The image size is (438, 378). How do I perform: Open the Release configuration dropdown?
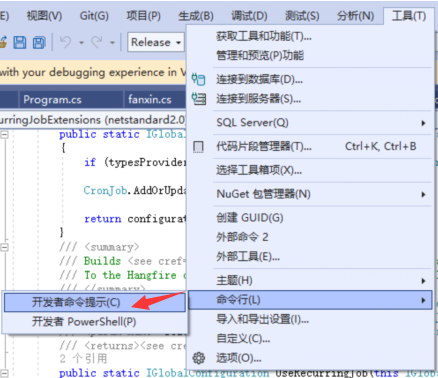(x=156, y=42)
